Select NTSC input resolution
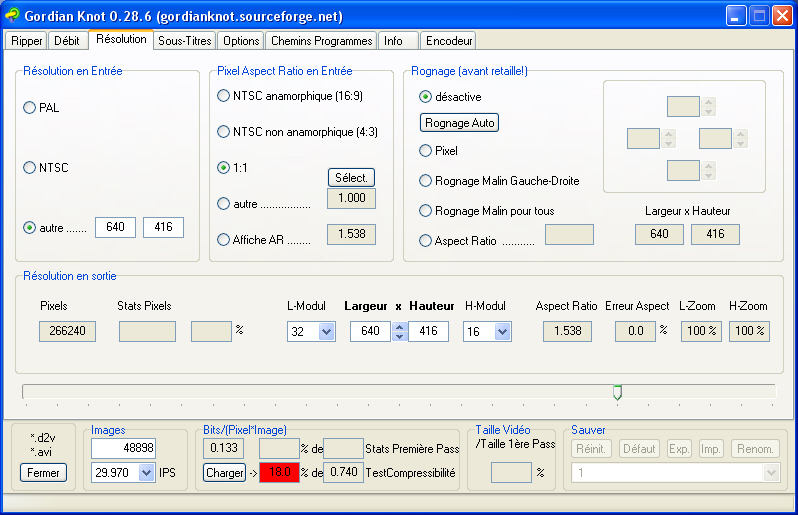 (46, 167)
